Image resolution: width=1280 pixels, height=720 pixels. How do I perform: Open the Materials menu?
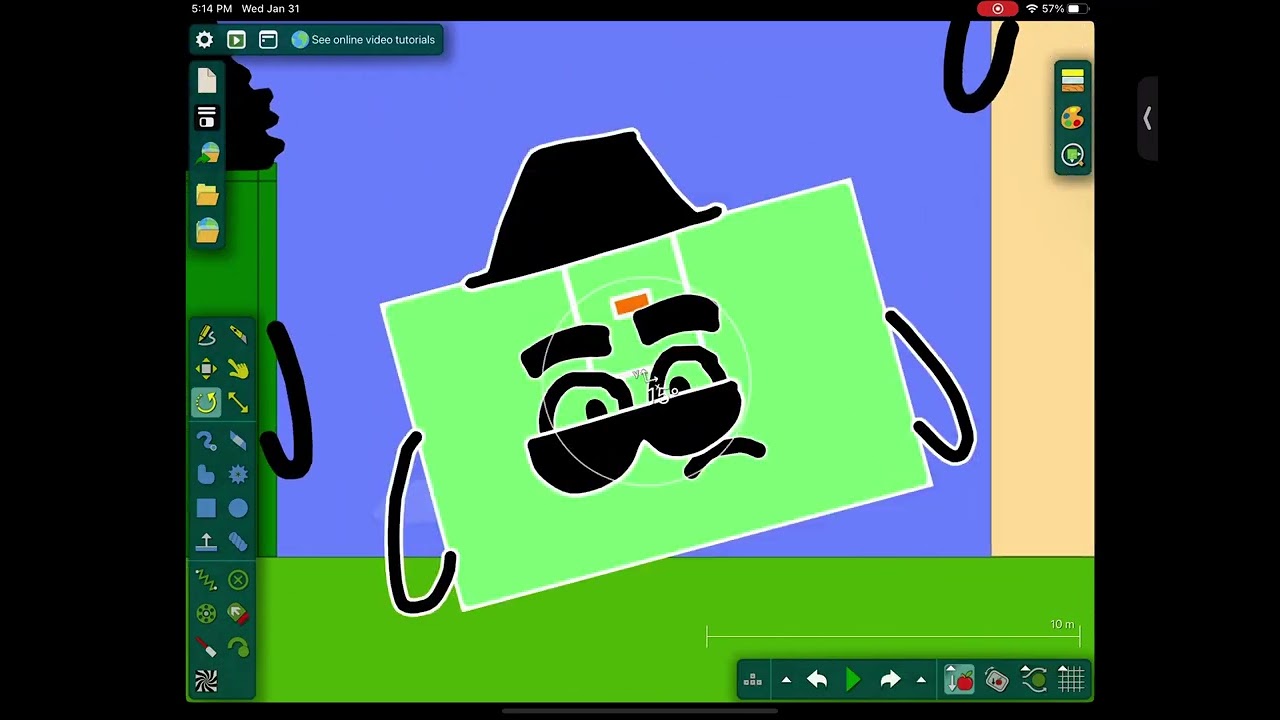[1073, 80]
